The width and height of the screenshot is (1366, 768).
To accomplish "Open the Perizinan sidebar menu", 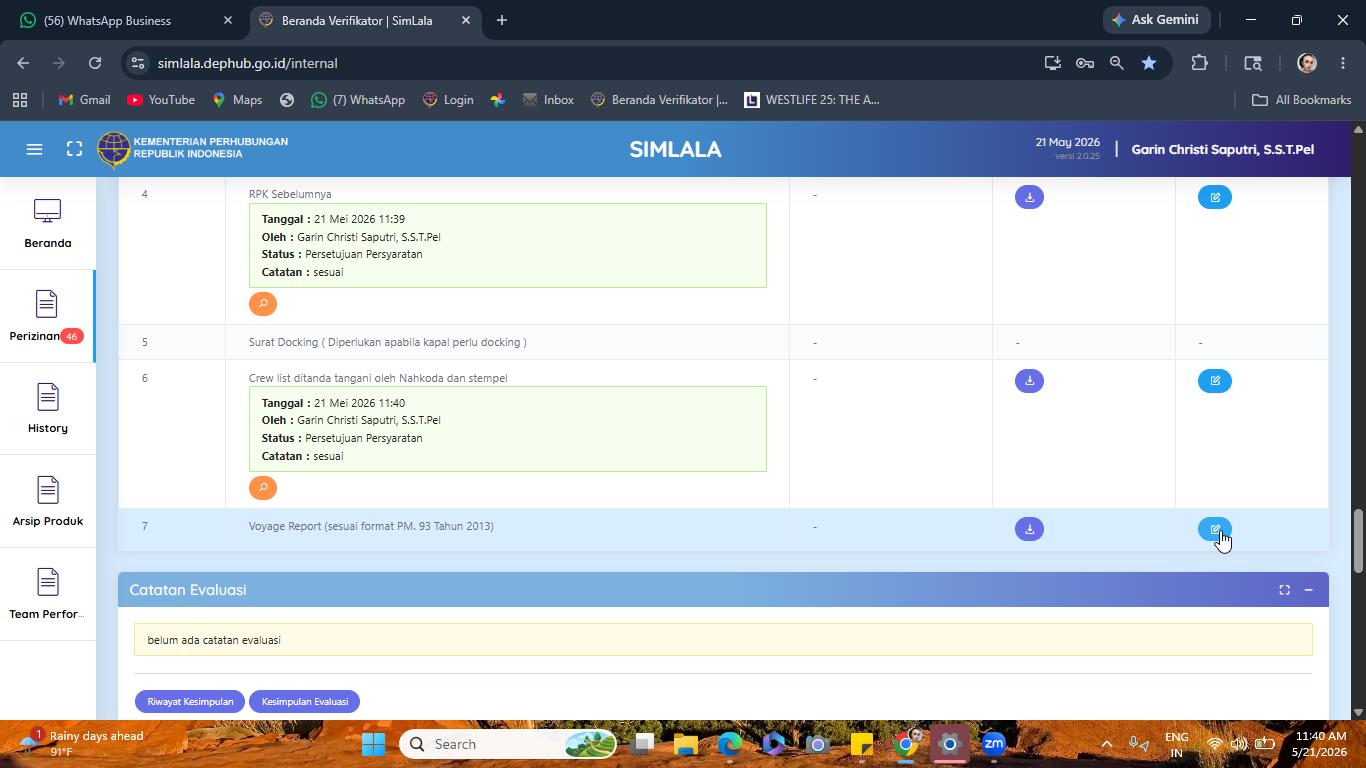I will (x=47, y=316).
